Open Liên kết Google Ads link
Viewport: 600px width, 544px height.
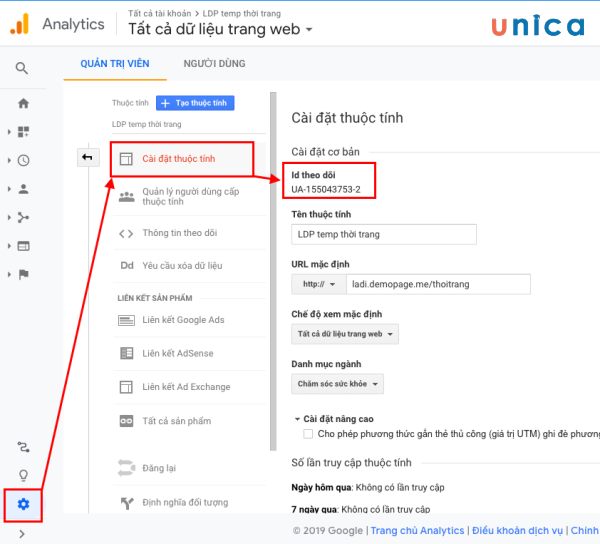(x=183, y=320)
